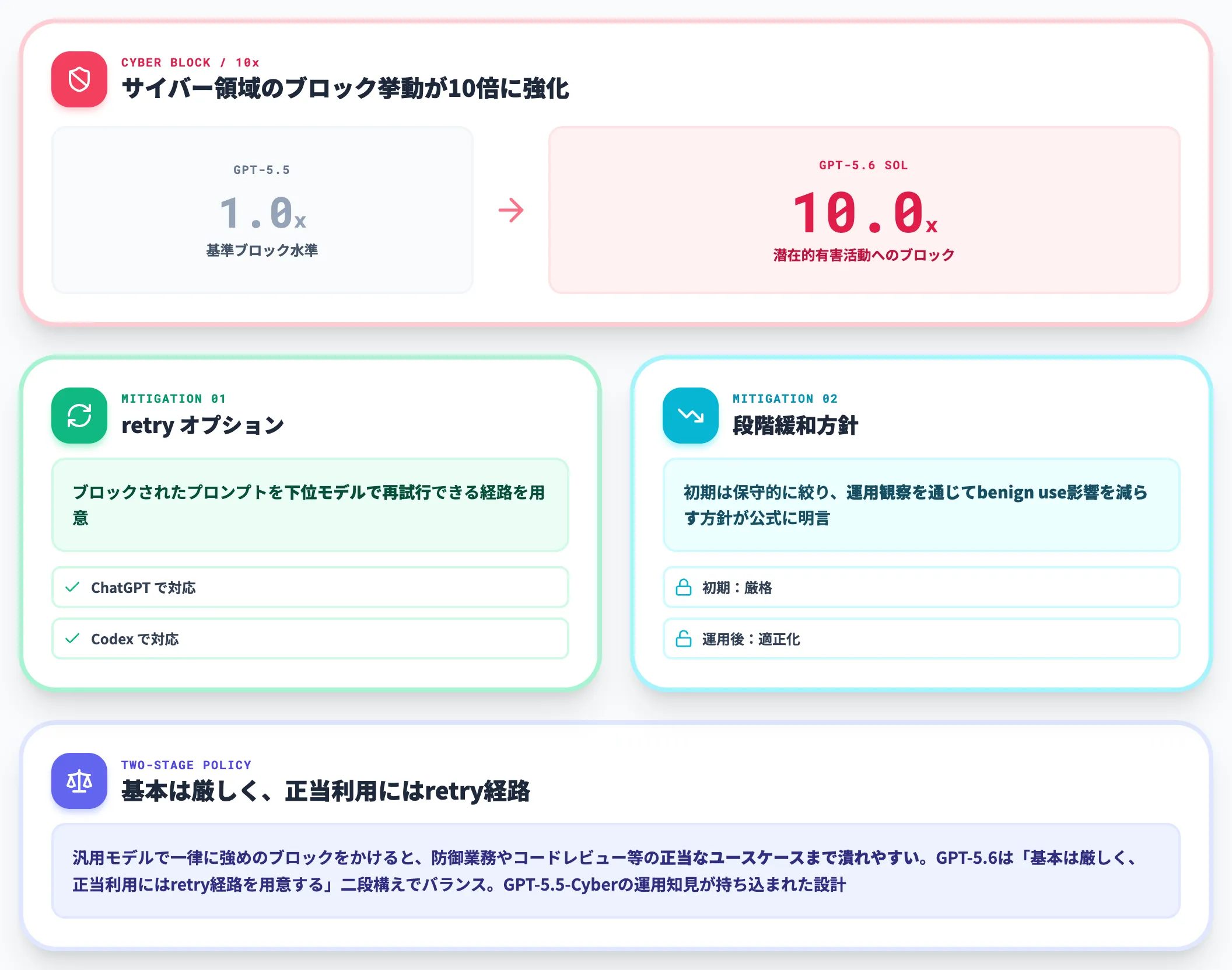Click the 潜在的有害活動へのブロック caption
This screenshot has height=970, width=1232.
point(864,255)
